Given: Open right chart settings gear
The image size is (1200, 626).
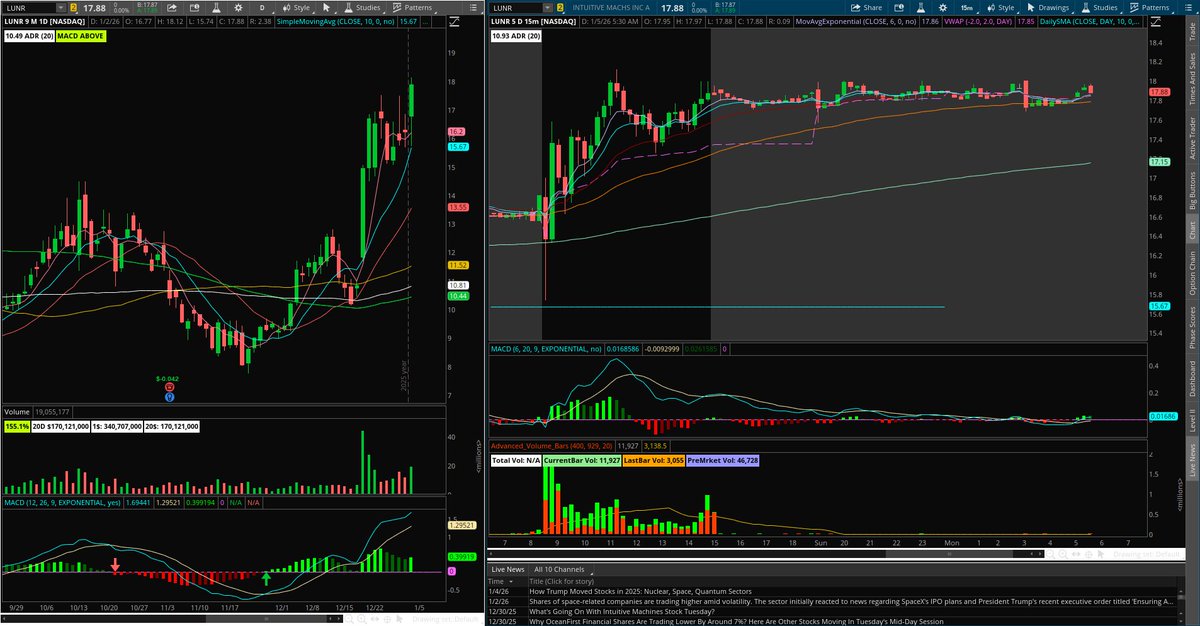Looking at the screenshot, I should point(942,8).
